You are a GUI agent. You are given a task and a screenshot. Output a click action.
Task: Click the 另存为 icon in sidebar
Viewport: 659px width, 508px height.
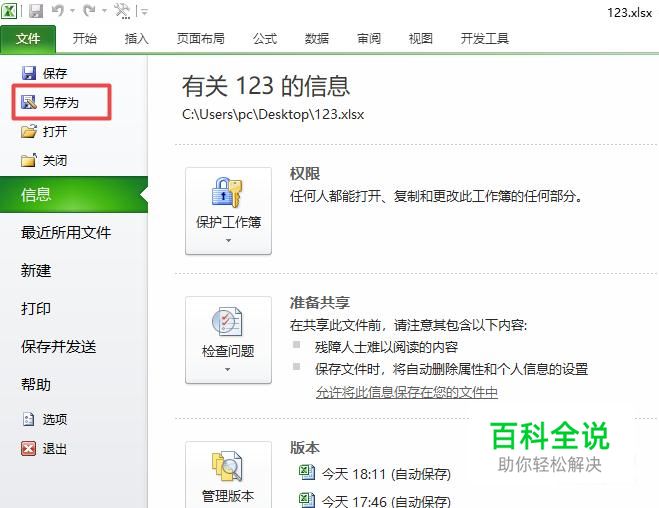coord(29,102)
